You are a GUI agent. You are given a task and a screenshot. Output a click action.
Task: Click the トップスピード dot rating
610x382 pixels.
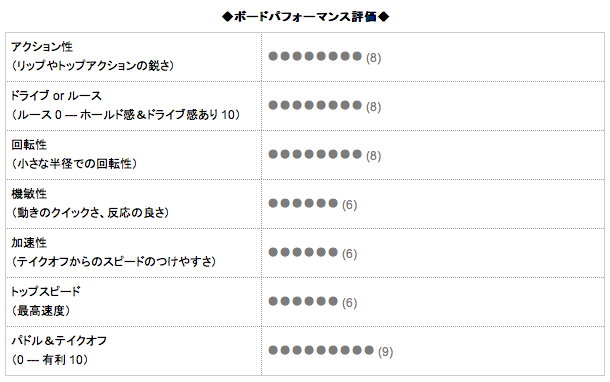coord(303,301)
